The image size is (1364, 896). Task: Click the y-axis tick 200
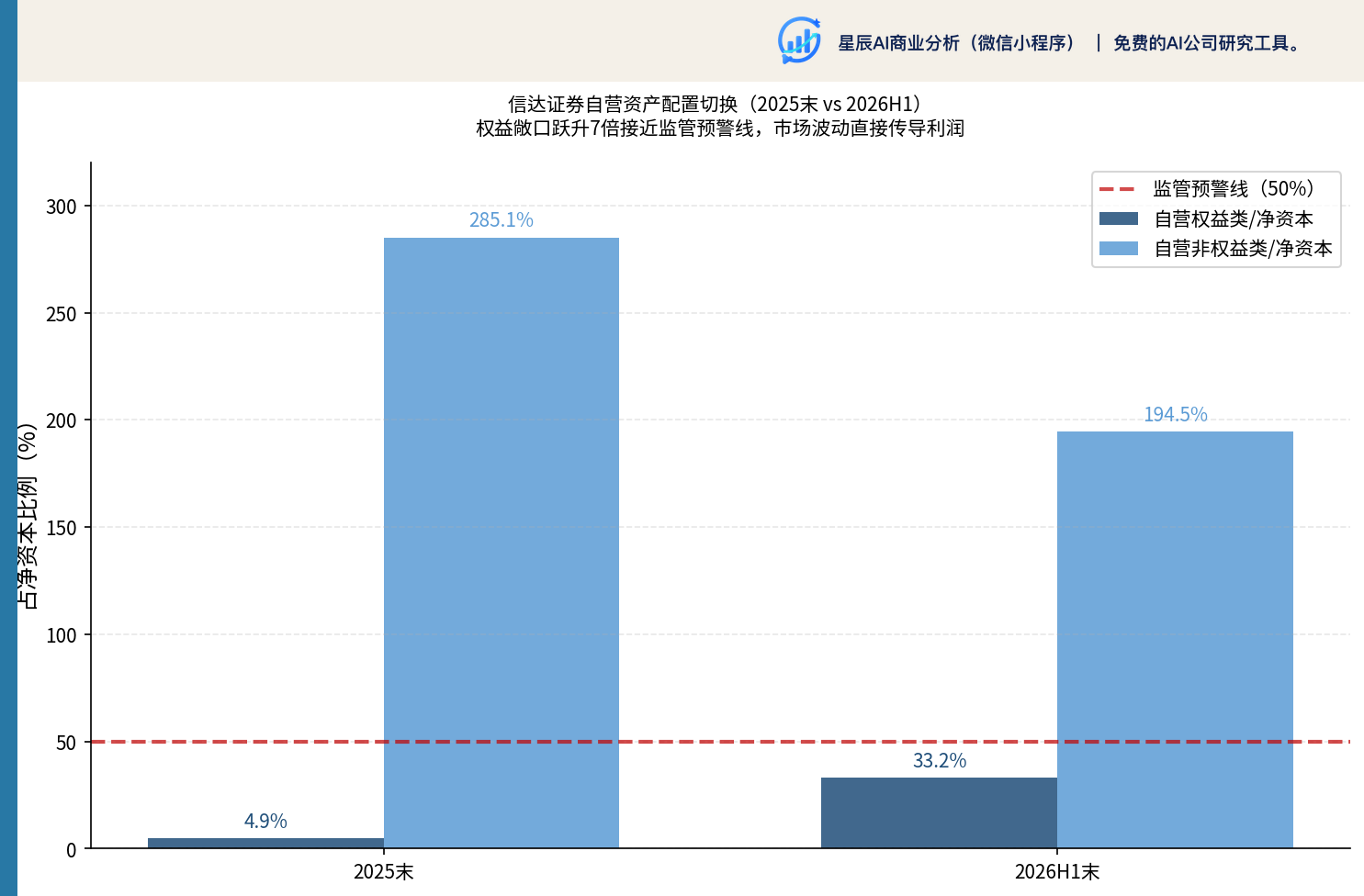pyautogui.click(x=62, y=420)
